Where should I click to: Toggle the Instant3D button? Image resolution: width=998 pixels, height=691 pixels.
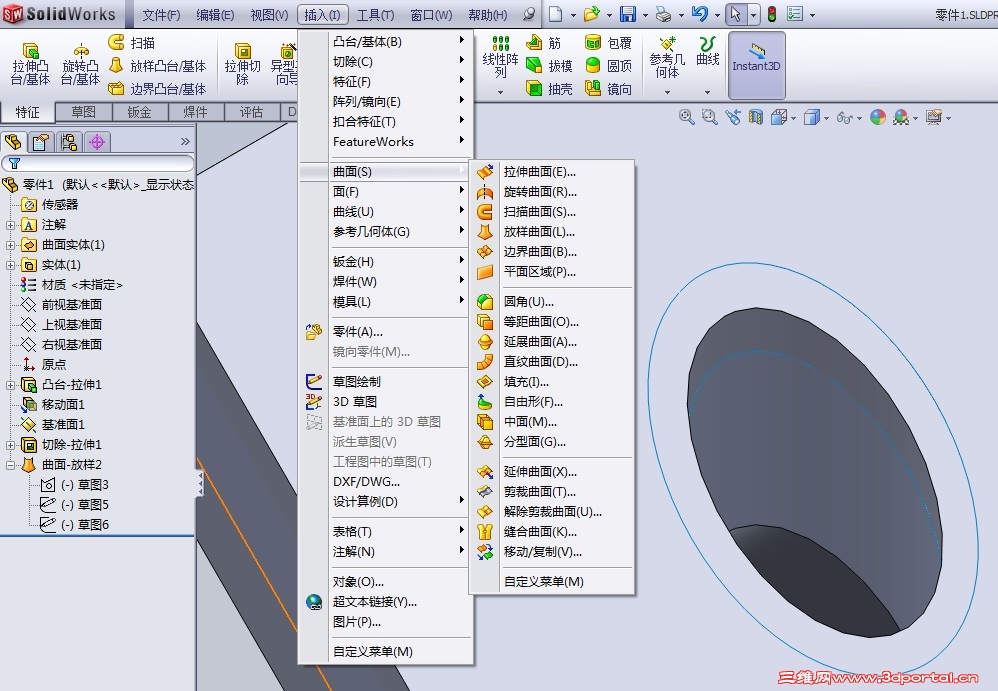[x=756, y=66]
